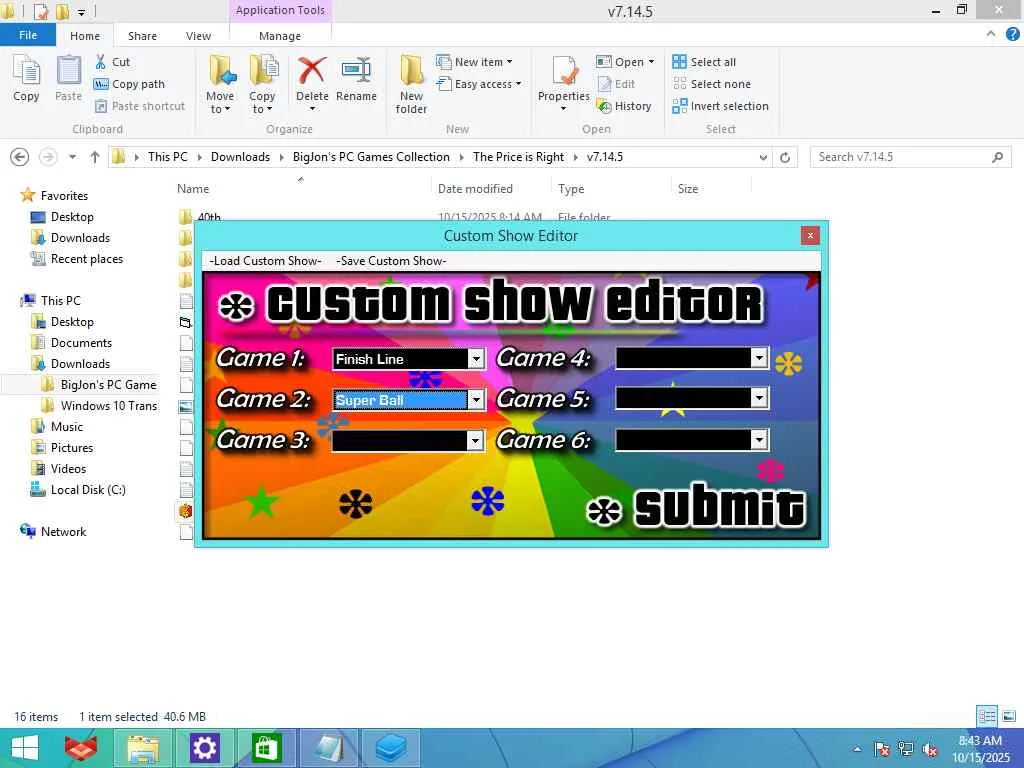This screenshot has width=1024, height=768.
Task: Switch to the Home ribbon tab
Action: point(85,36)
